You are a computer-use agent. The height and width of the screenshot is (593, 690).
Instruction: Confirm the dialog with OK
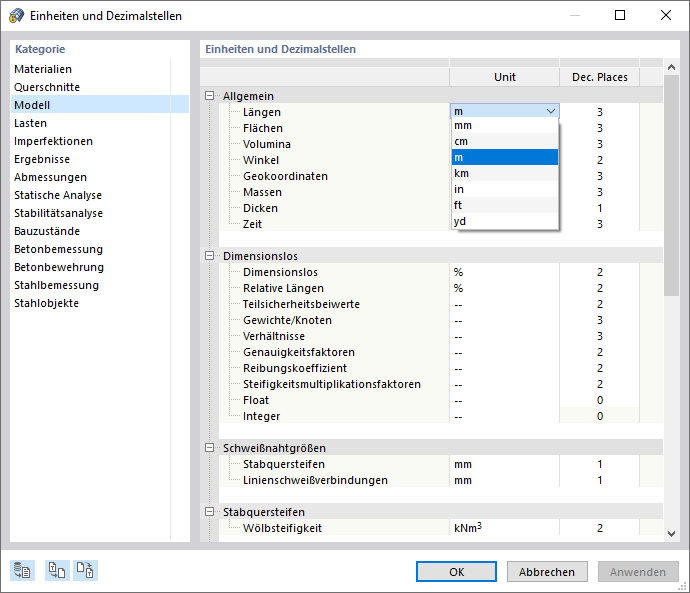coord(456,572)
